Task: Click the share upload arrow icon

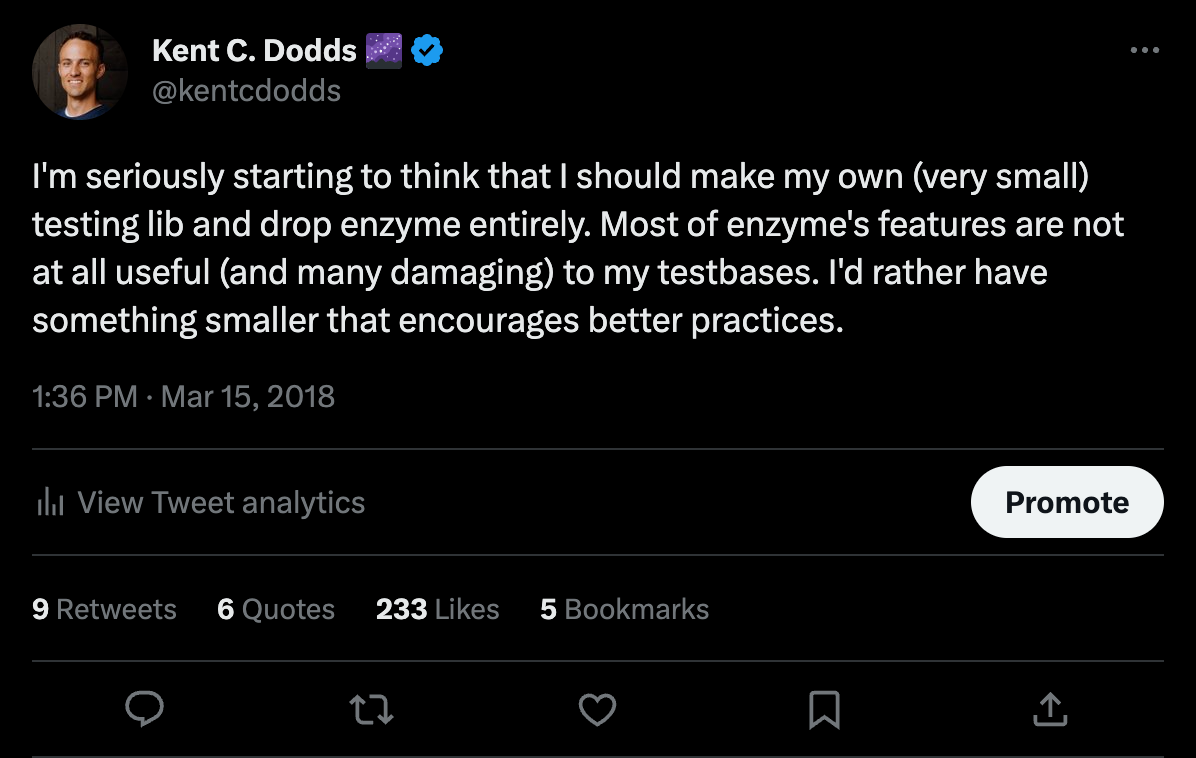Action: pos(1048,710)
